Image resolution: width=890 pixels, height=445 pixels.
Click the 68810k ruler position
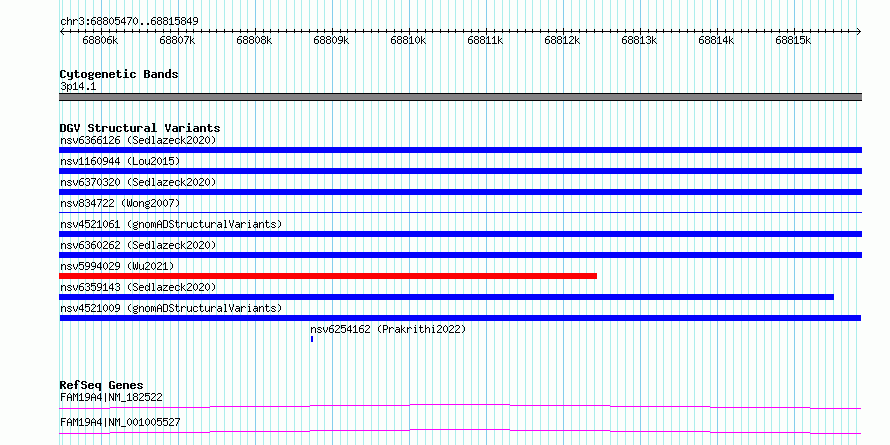pyautogui.click(x=409, y=41)
